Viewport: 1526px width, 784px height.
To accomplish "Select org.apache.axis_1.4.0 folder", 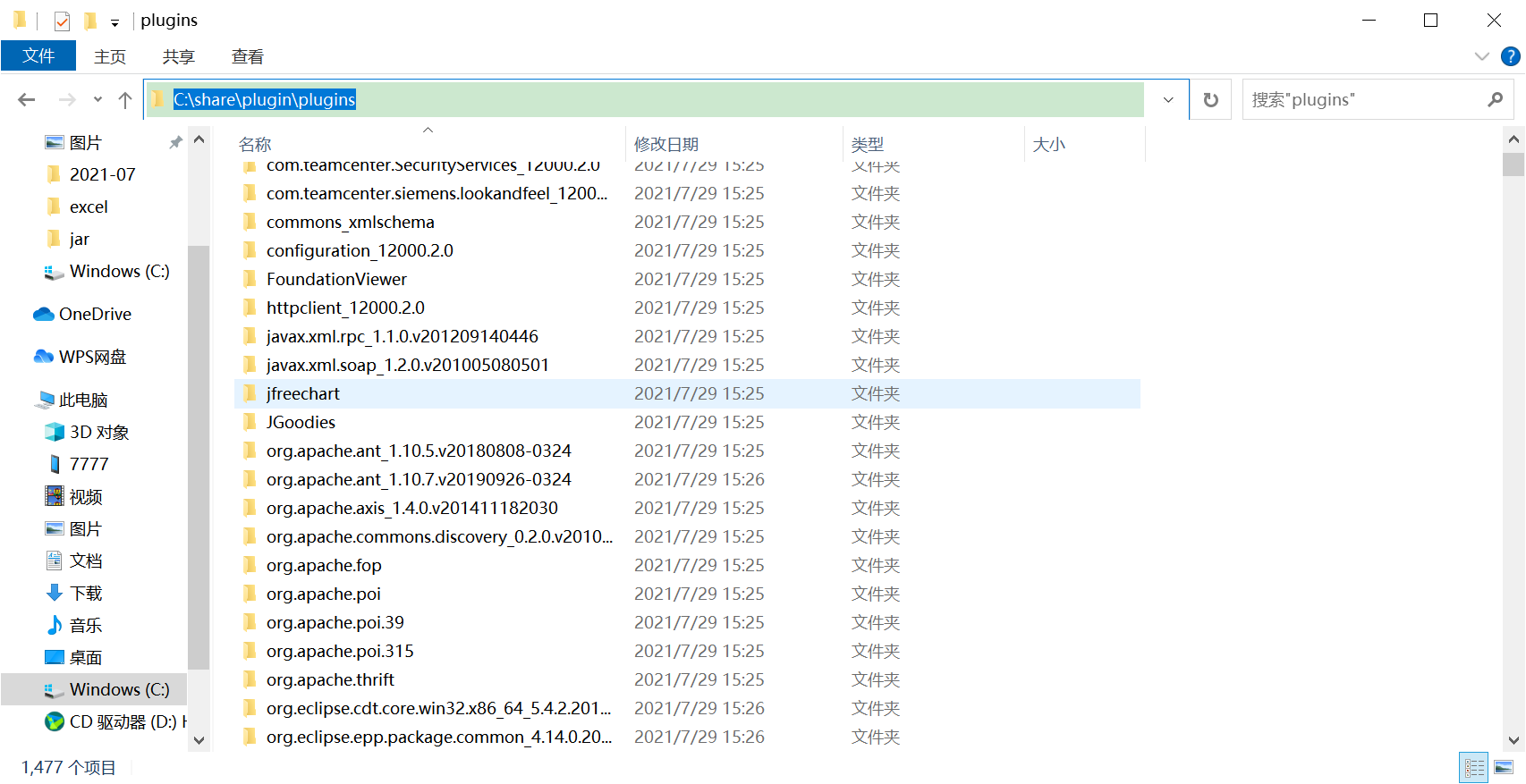I will [412, 508].
